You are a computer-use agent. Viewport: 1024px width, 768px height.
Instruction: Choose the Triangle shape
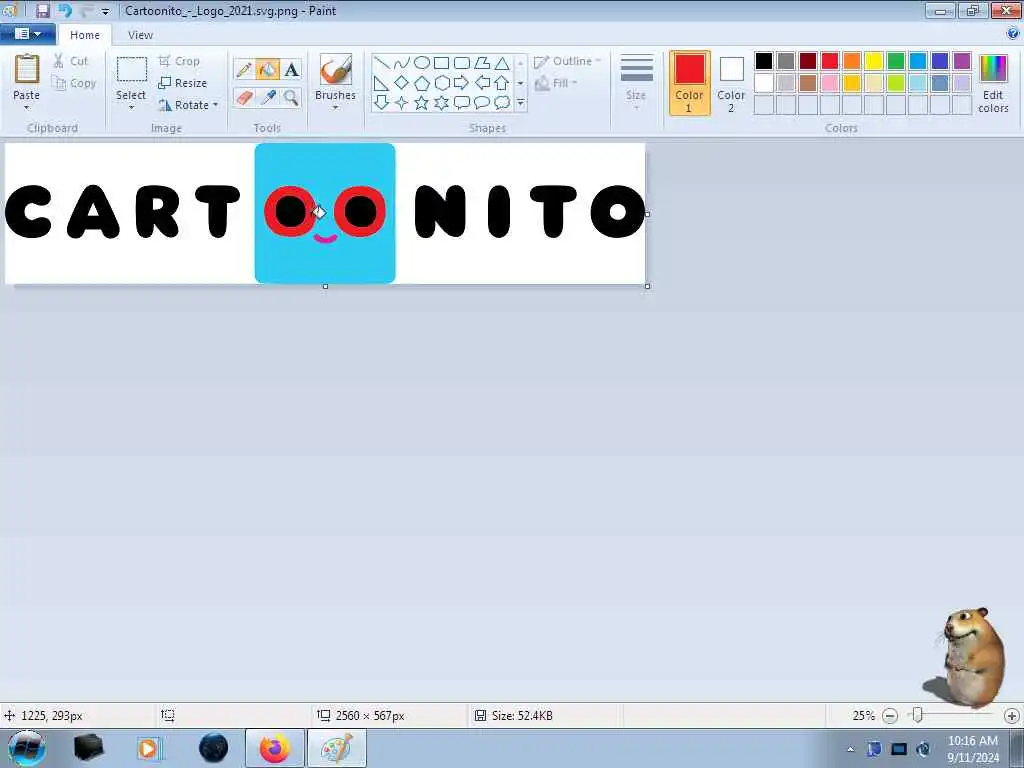tap(502, 63)
